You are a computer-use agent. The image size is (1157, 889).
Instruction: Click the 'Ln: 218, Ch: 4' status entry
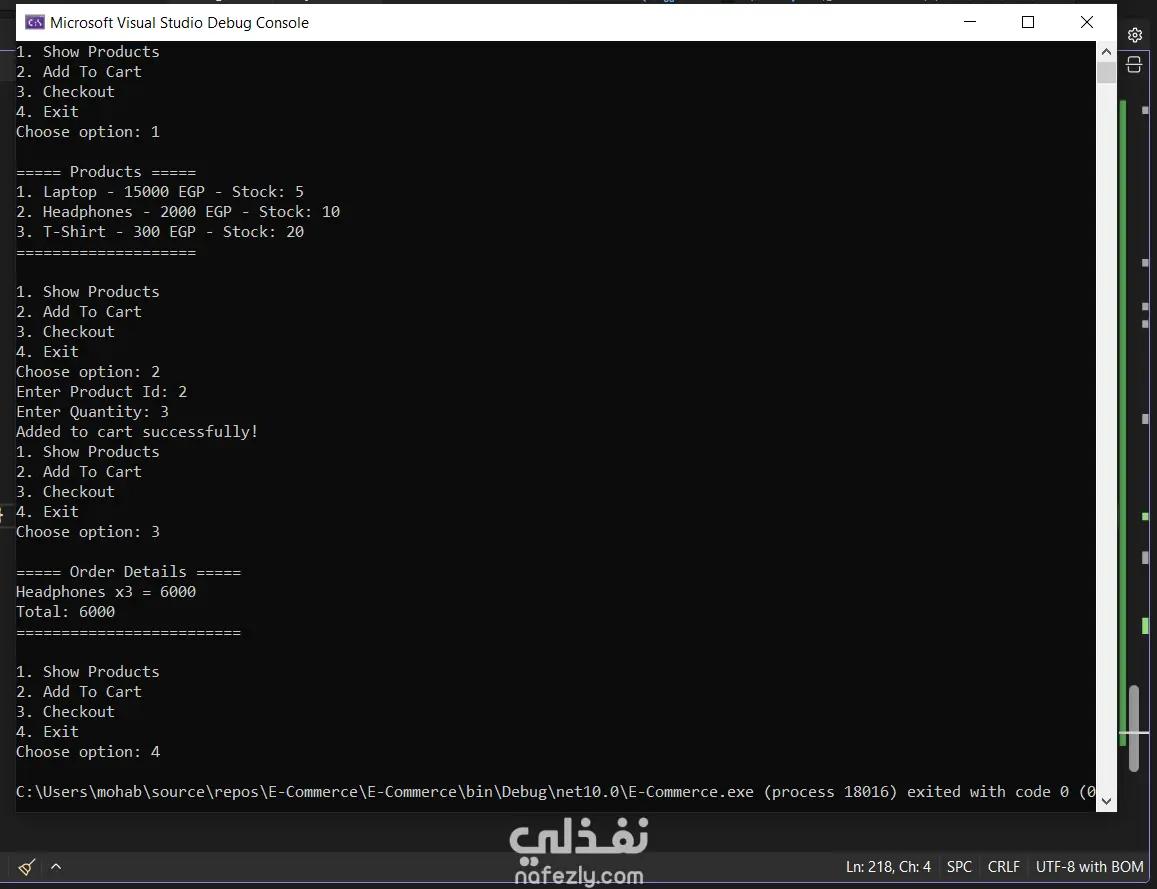point(888,867)
